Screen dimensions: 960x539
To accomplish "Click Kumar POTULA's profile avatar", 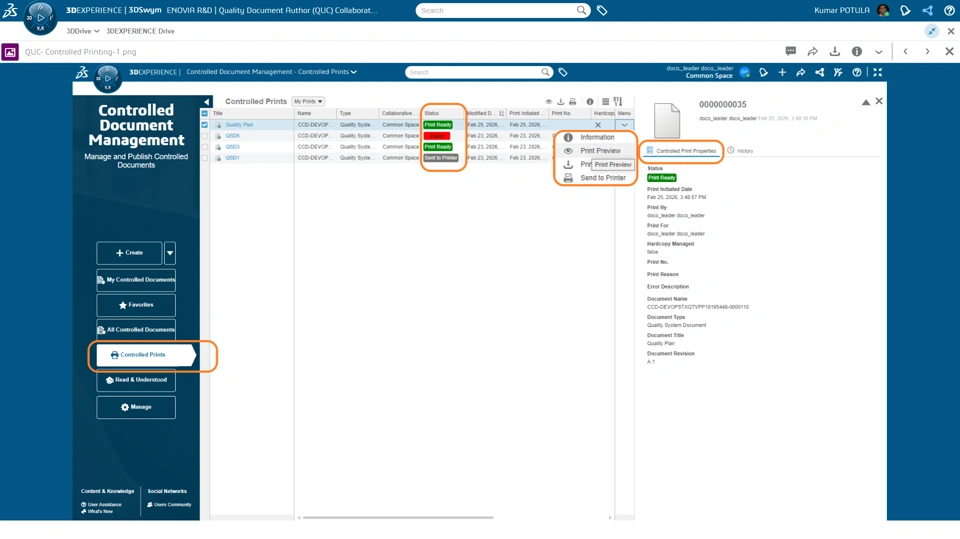I will pos(883,10).
